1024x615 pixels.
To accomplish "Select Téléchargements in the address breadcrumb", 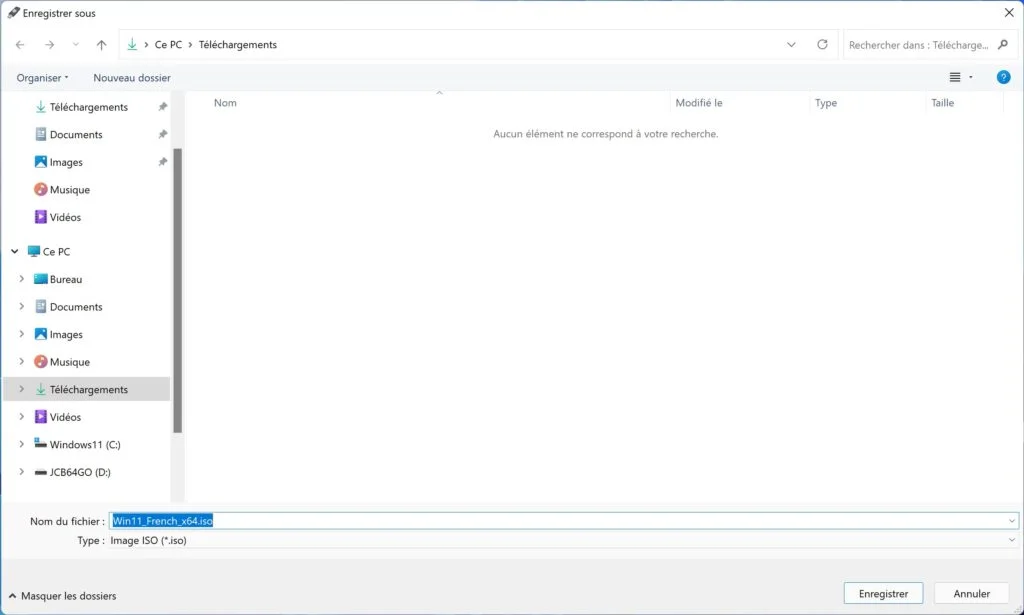I will pos(238,44).
